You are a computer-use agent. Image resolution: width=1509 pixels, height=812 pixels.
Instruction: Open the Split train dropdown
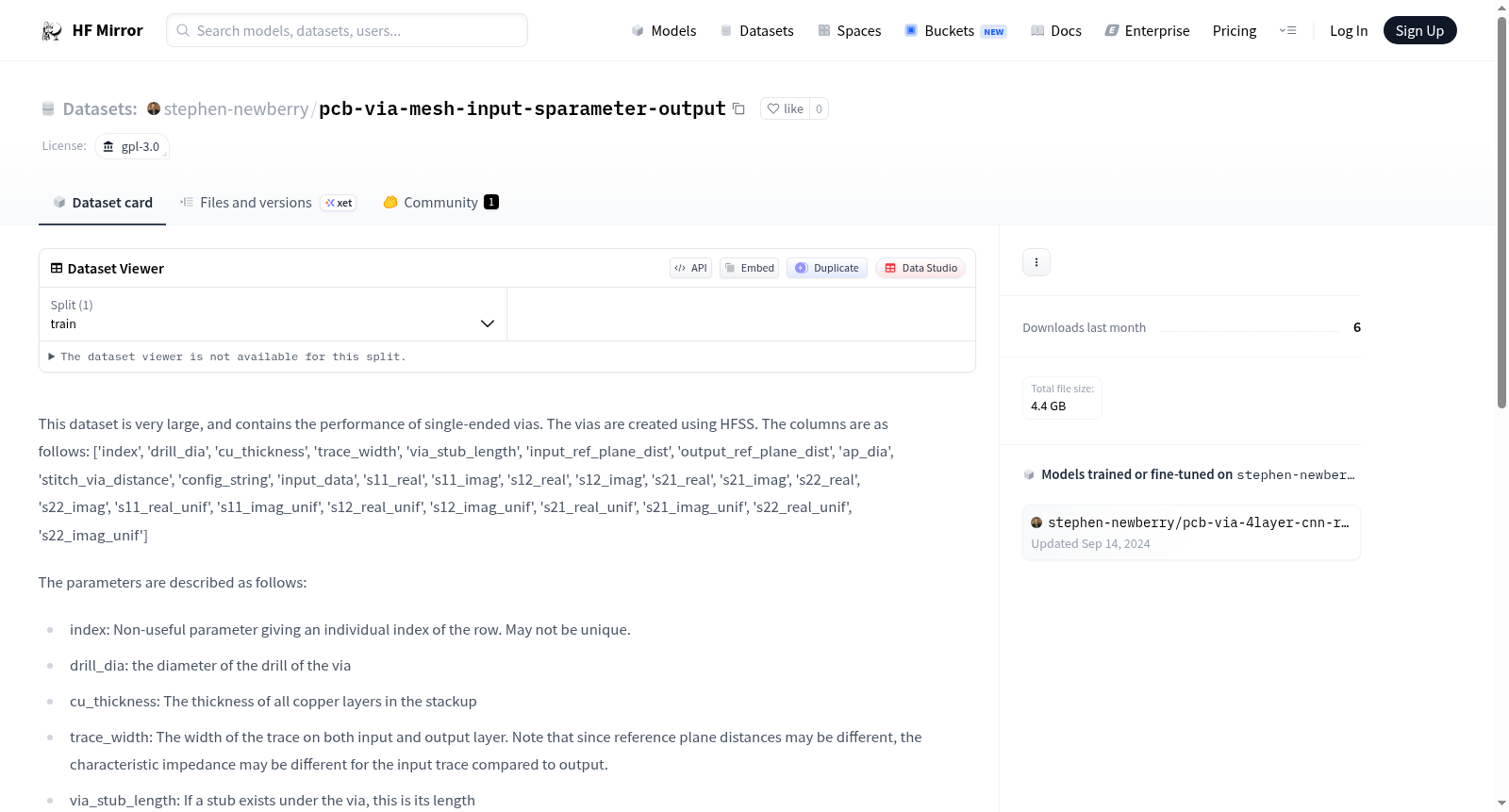(x=273, y=314)
